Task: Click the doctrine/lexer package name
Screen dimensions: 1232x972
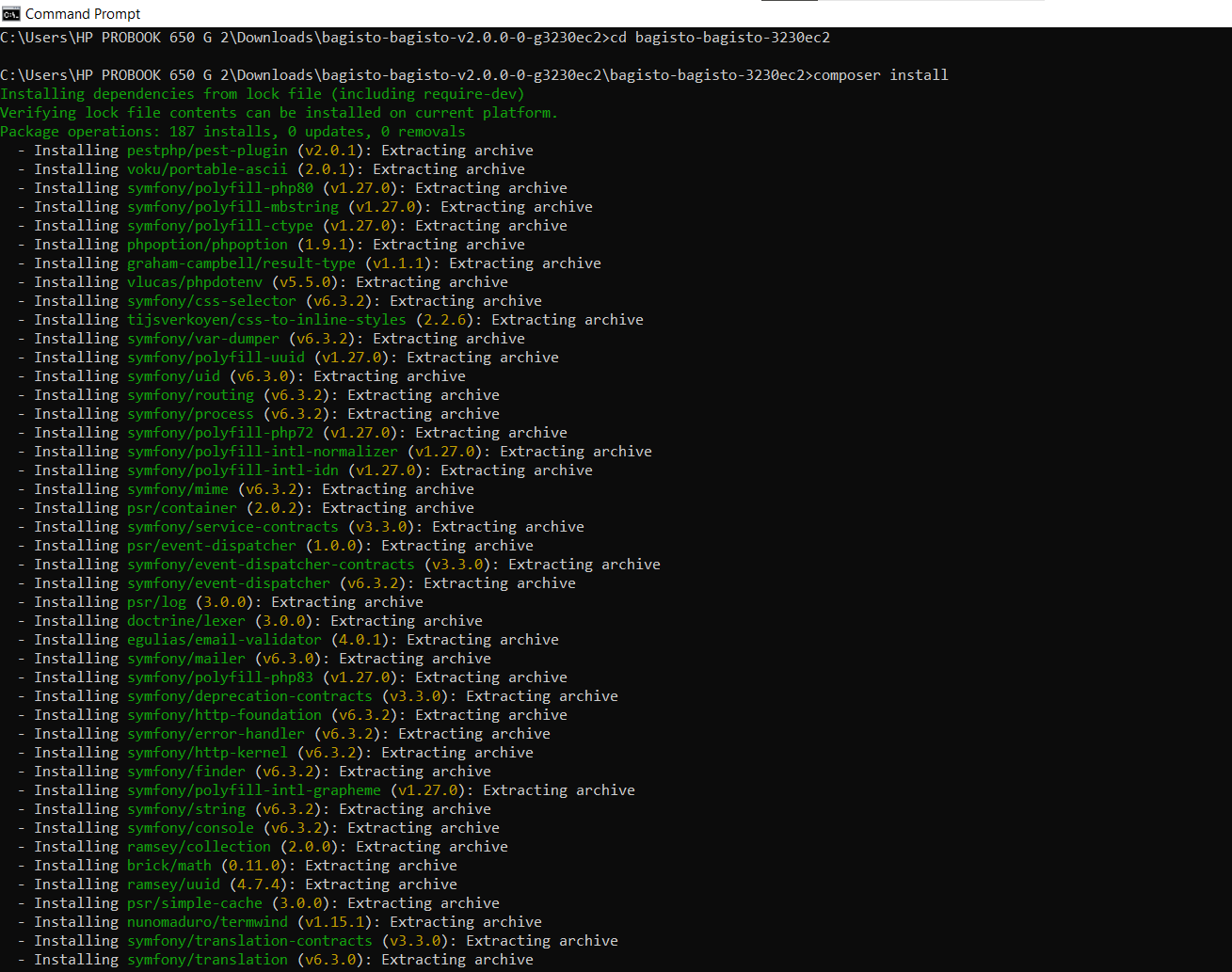Action: pos(186,621)
